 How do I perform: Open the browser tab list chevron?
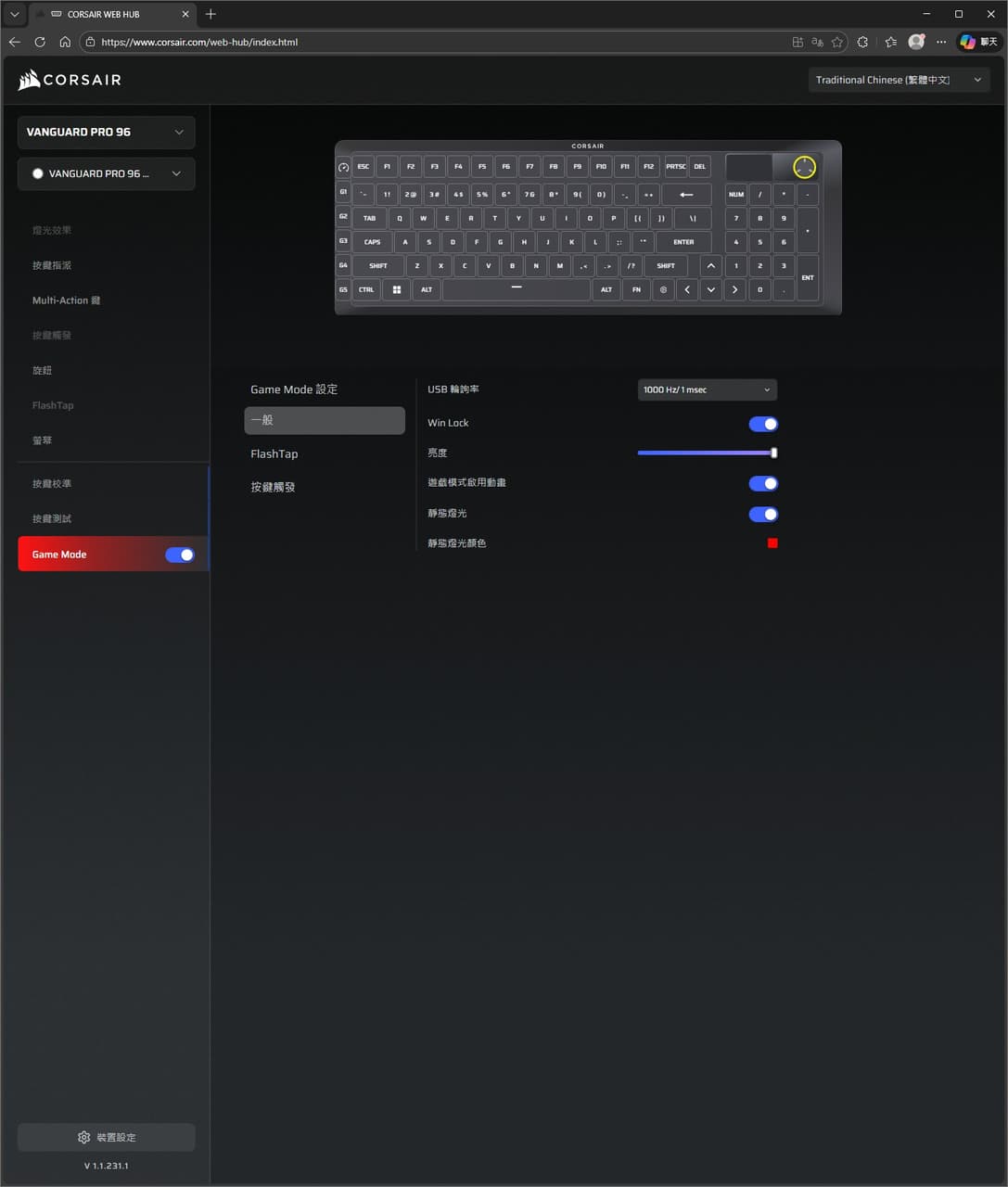(x=14, y=14)
